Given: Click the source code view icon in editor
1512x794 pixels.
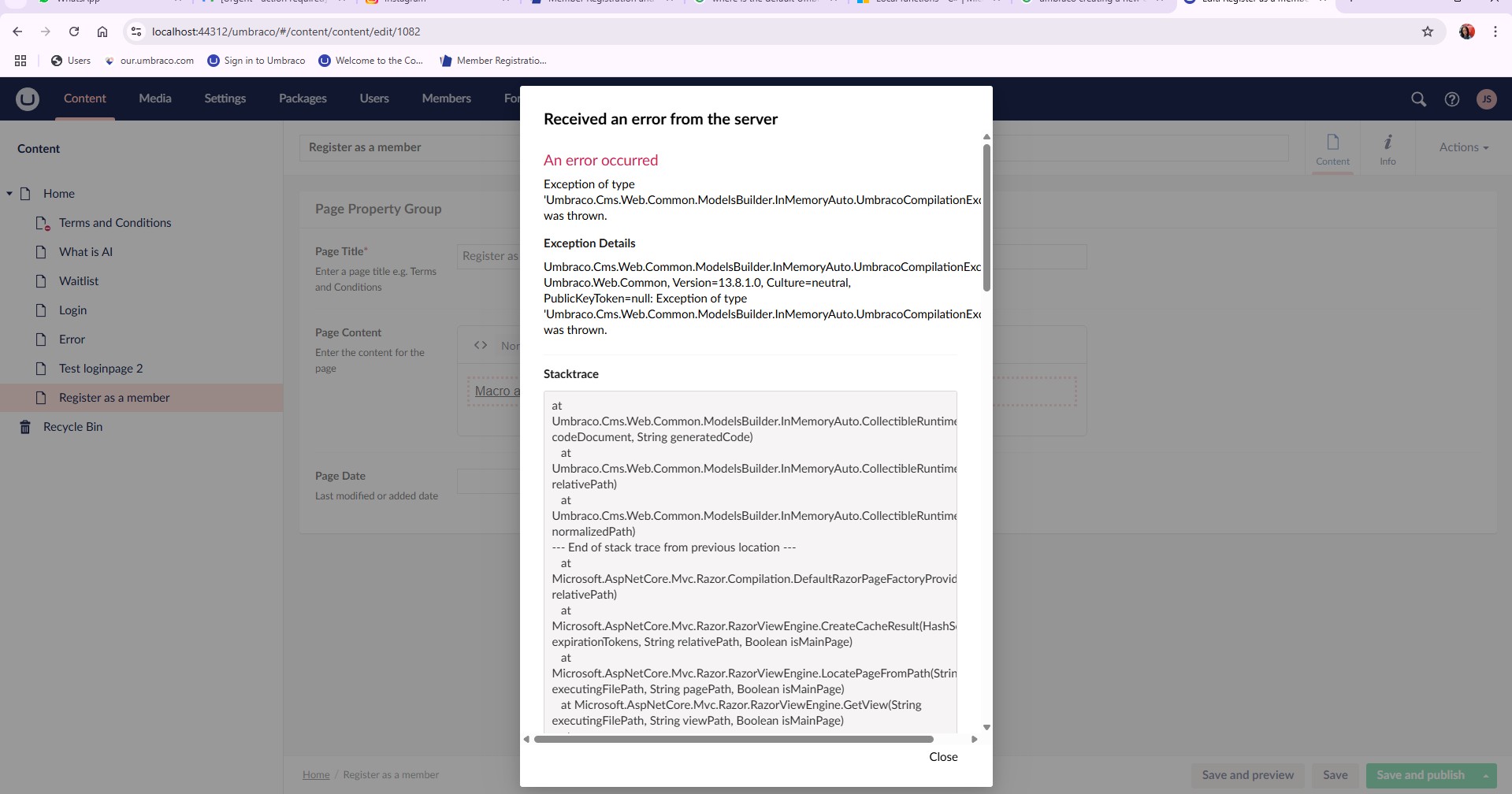Looking at the screenshot, I should tap(481, 345).
